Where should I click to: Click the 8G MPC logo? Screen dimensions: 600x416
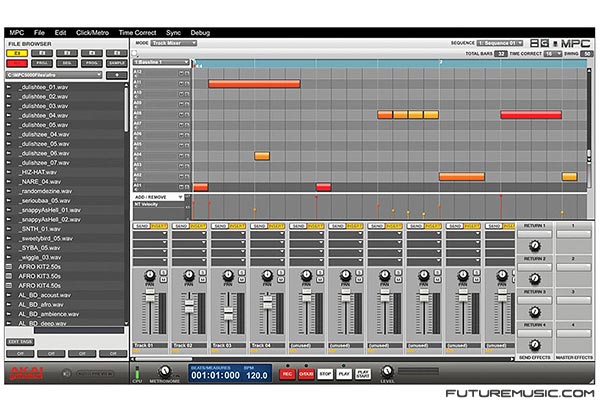pos(561,44)
